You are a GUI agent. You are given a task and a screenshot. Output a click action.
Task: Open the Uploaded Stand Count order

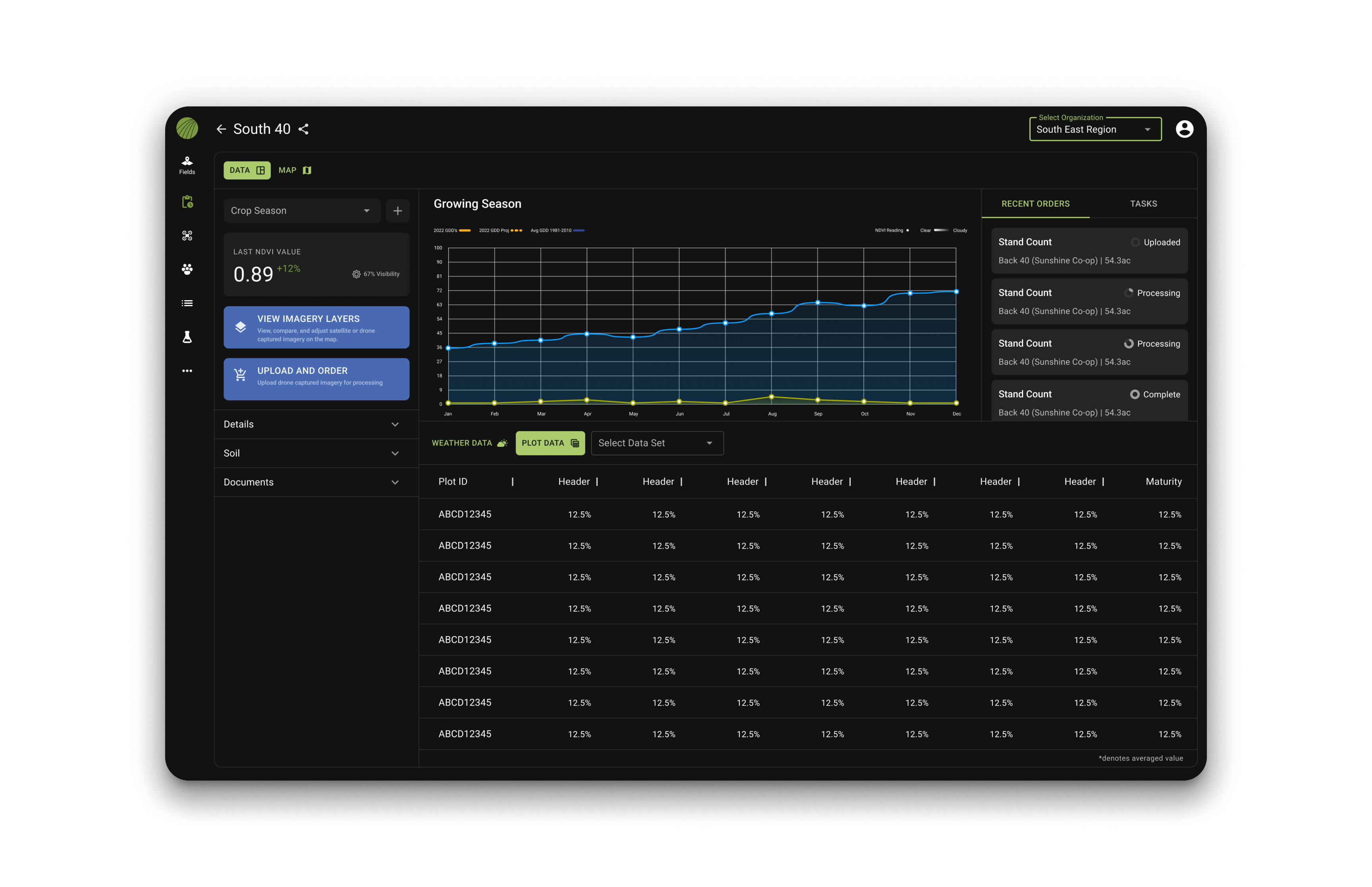[x=1089, y=251]
